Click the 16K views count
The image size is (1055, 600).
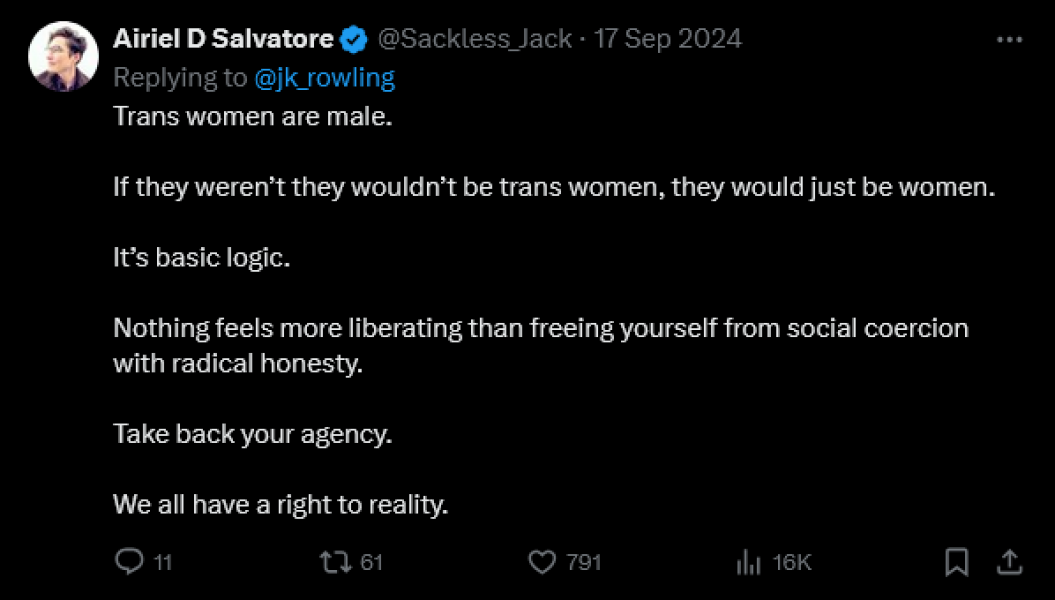click(792, 563)
